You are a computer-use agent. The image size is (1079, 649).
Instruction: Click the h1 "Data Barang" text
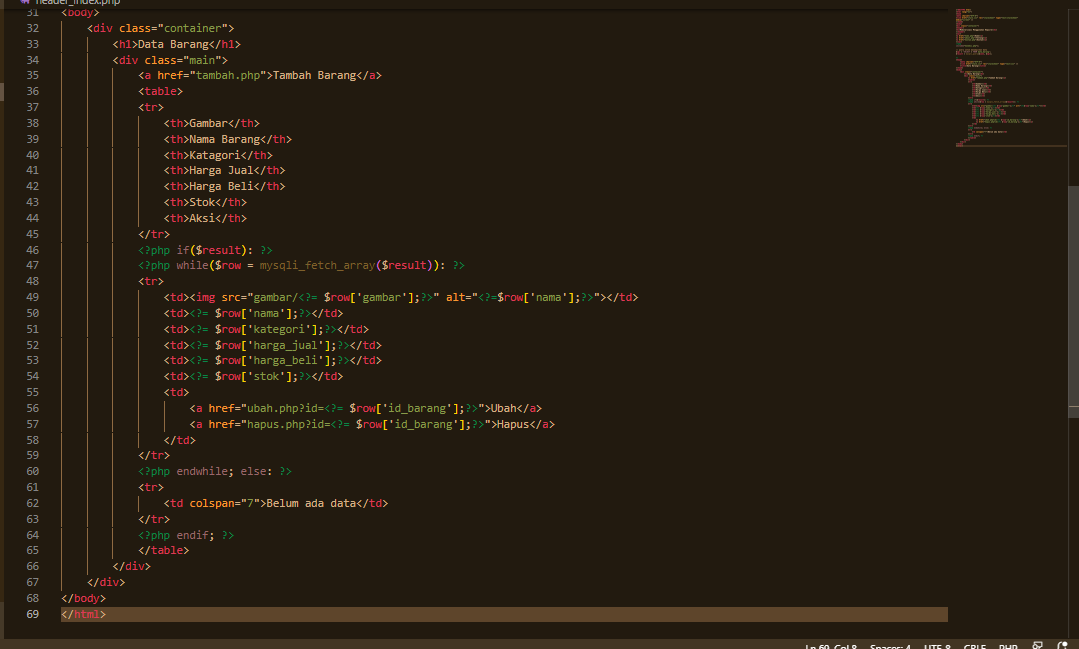(x=173, y=44)
